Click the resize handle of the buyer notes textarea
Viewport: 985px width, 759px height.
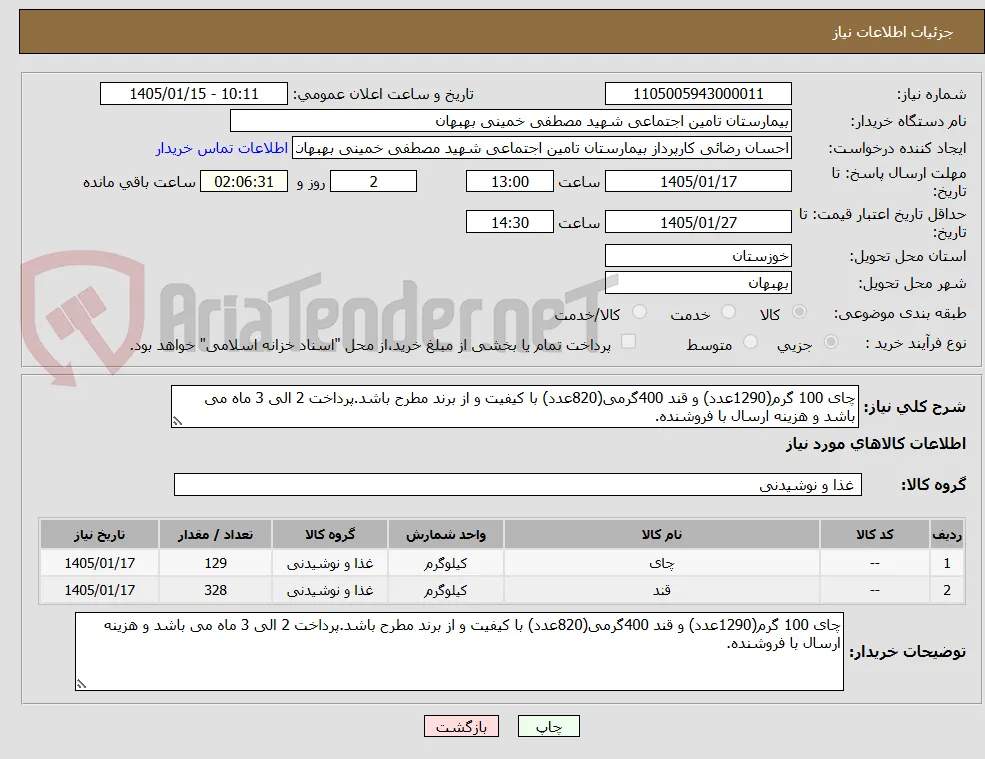pos(81,684)
